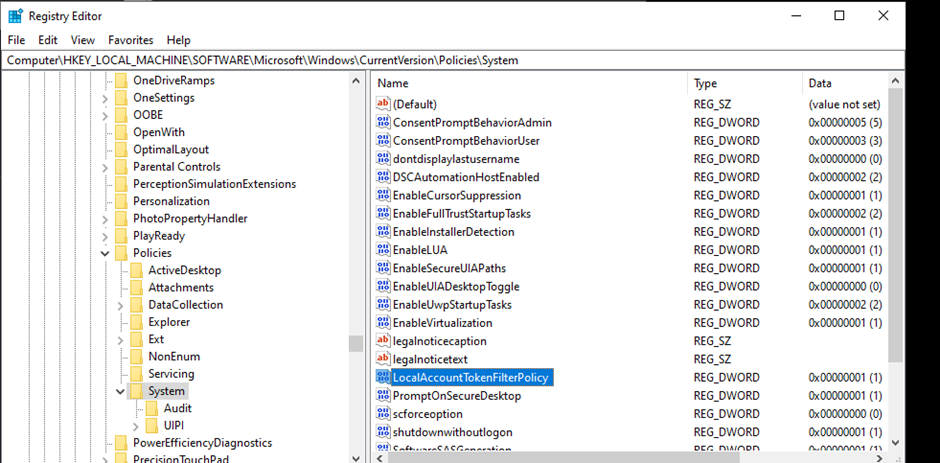Click the icon of LocalAccountTokenFilterPolicy

point(382,377)
